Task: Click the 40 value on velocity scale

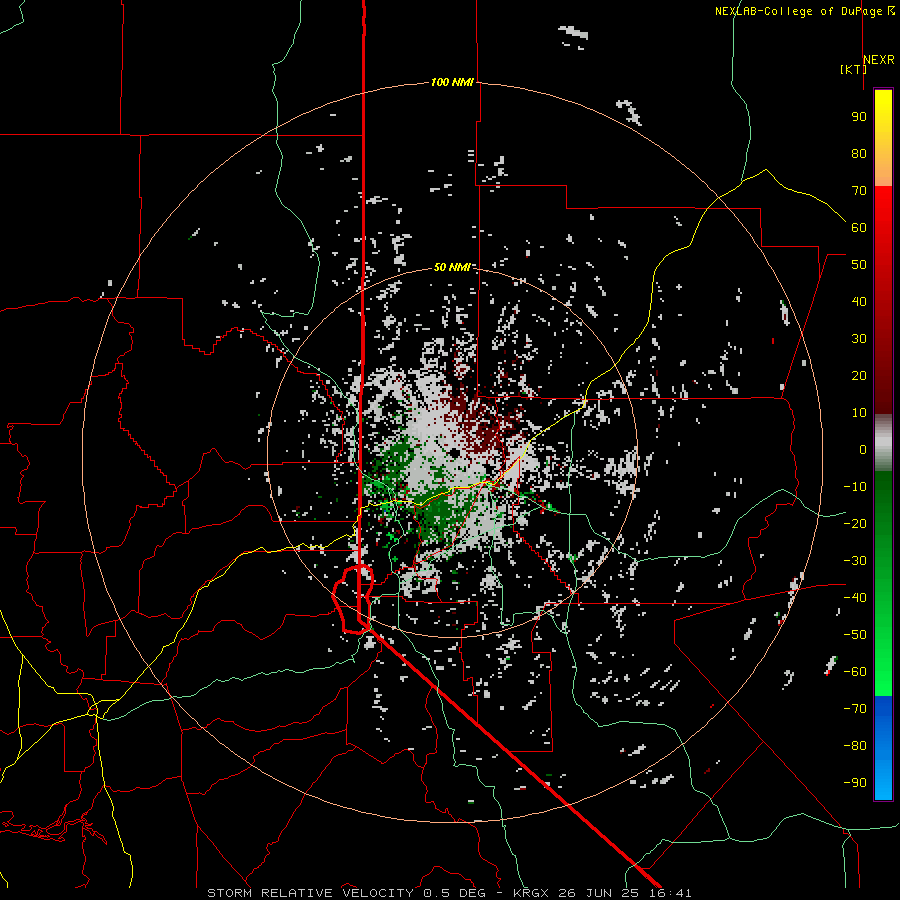Action: 859,302
